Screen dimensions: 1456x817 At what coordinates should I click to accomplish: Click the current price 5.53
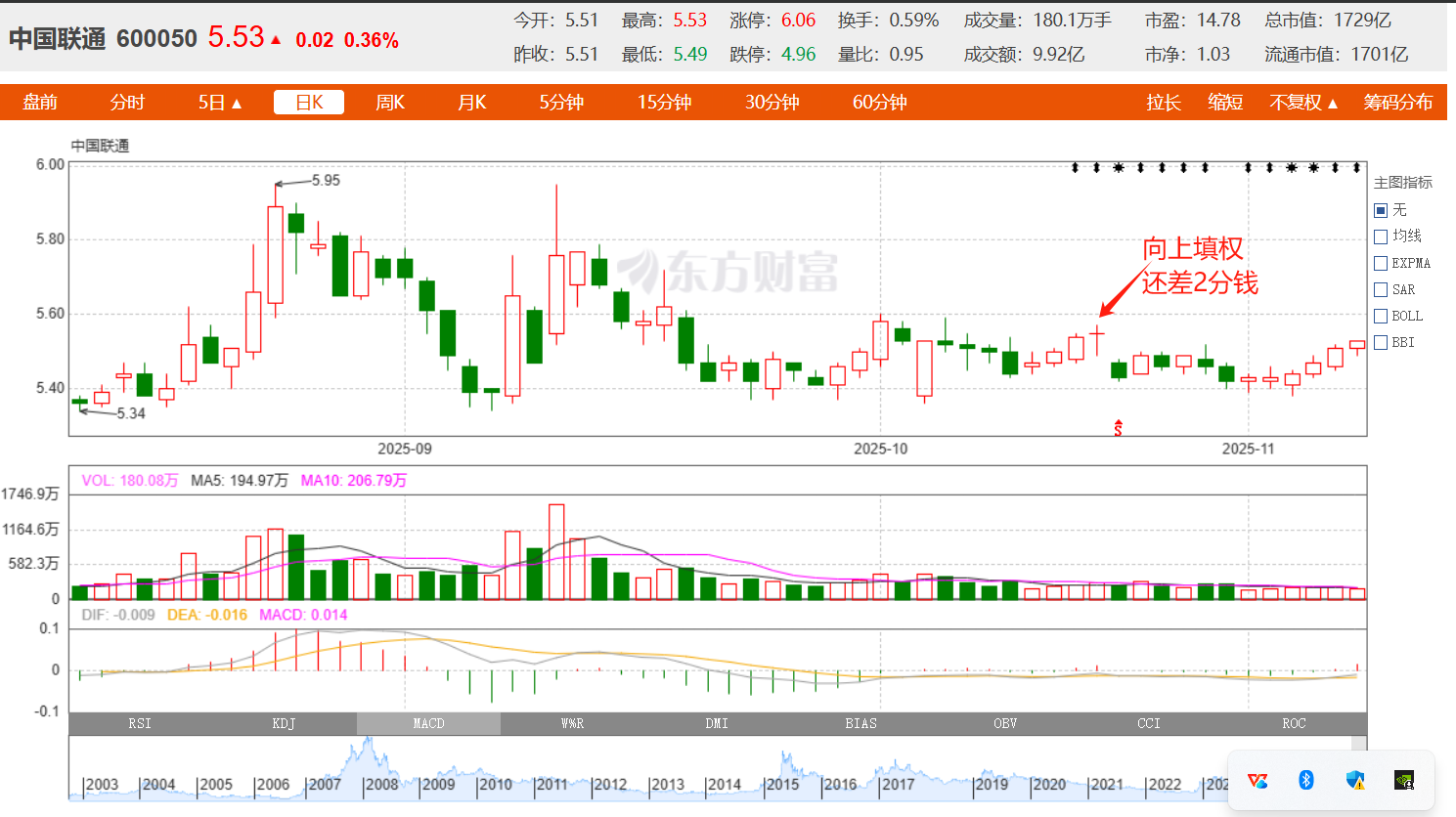point(236,37)
